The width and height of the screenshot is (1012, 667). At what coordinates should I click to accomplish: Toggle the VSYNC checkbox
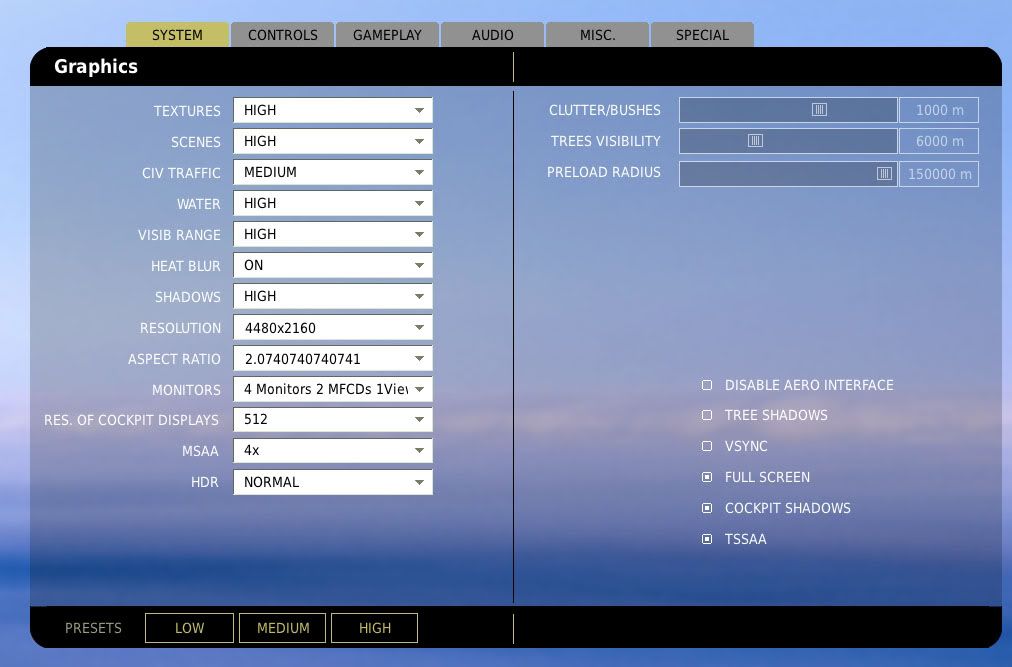tap(707, 447)
